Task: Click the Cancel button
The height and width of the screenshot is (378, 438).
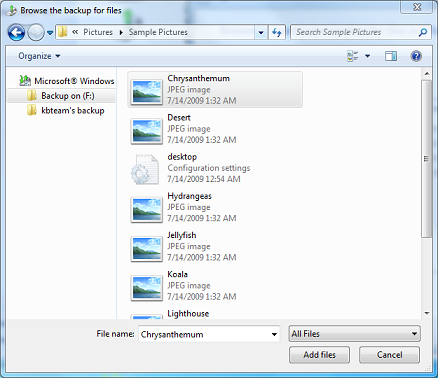Action: [x=389, y=355]
